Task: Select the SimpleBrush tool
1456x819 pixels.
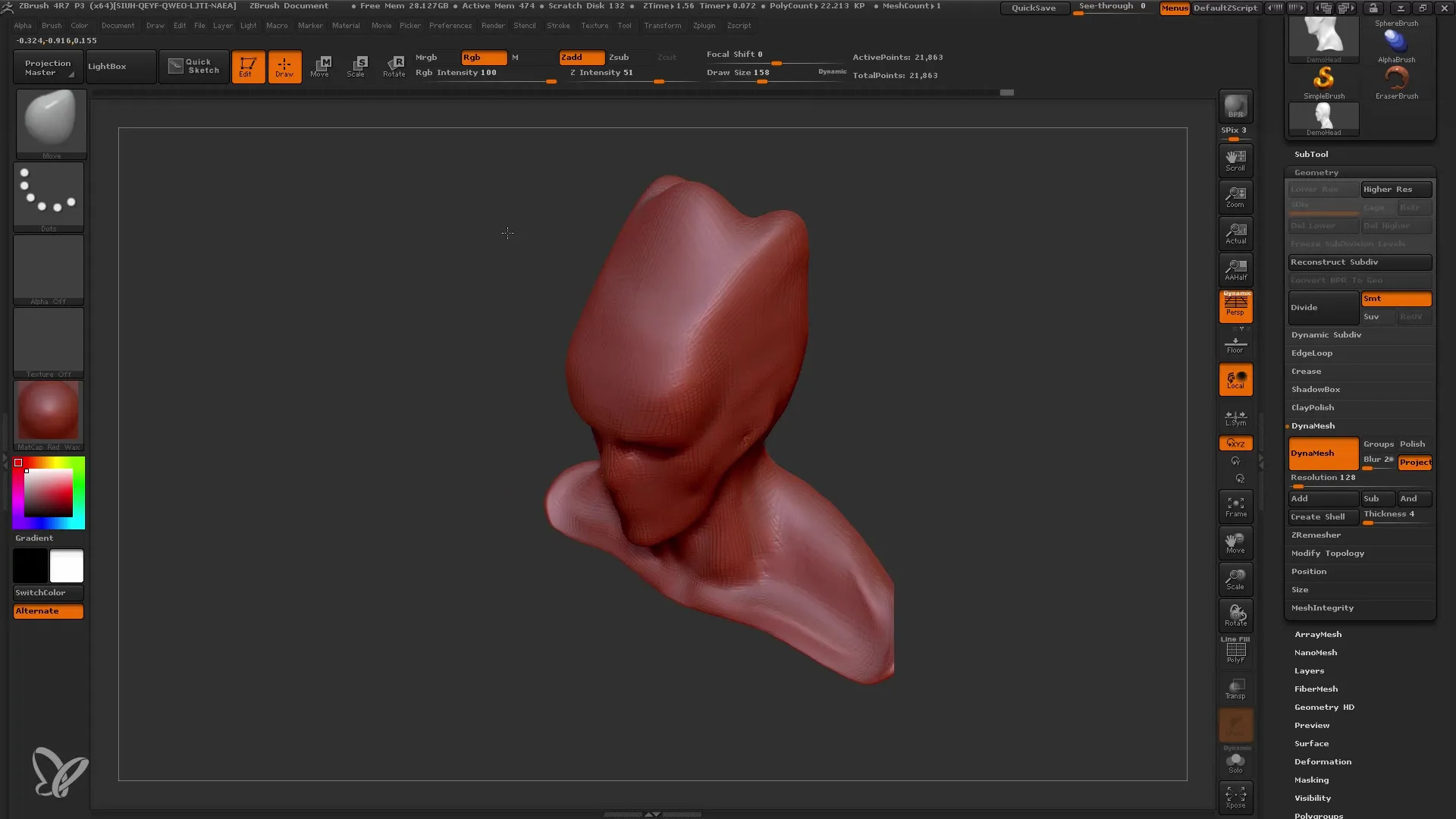Action: point(1324,83)
